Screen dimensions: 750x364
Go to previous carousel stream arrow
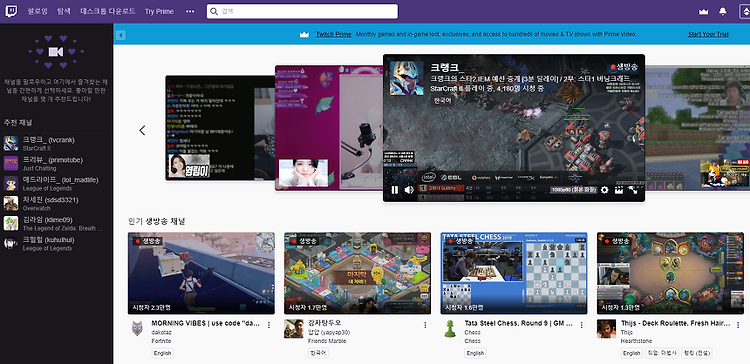tap(142, 130)
